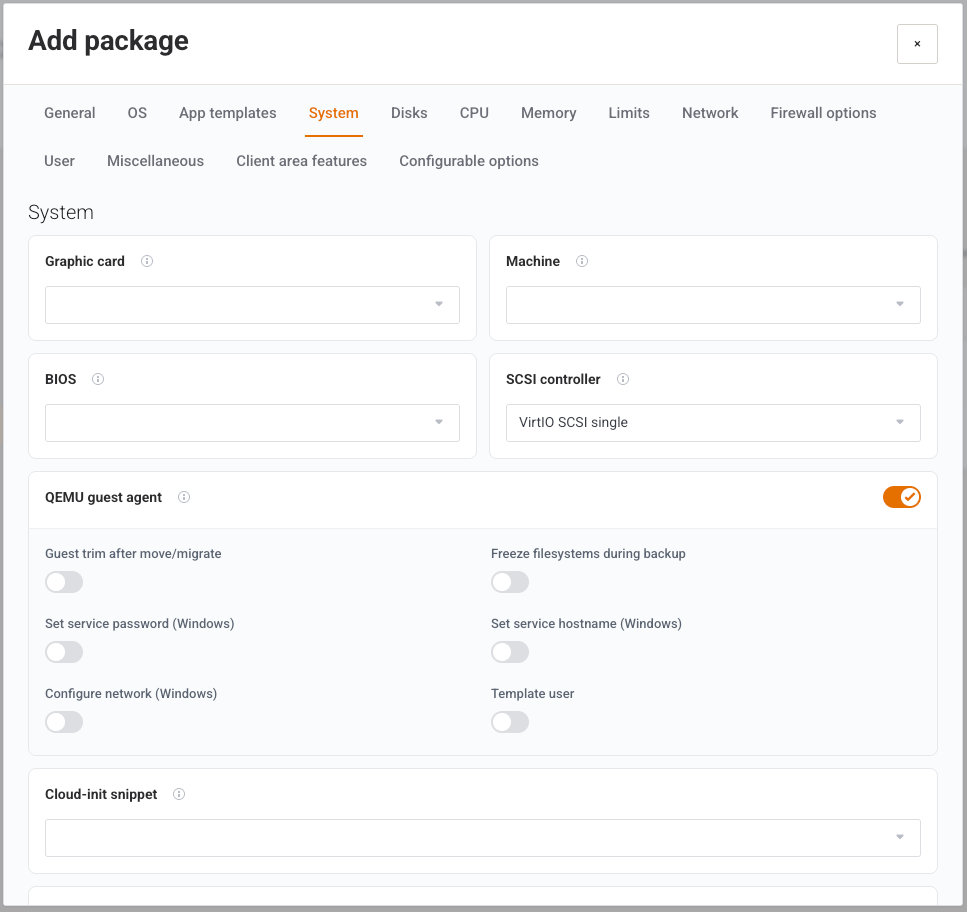Open the CPU tab
Viewport: 967px width, 912px height.
(474, 113)
